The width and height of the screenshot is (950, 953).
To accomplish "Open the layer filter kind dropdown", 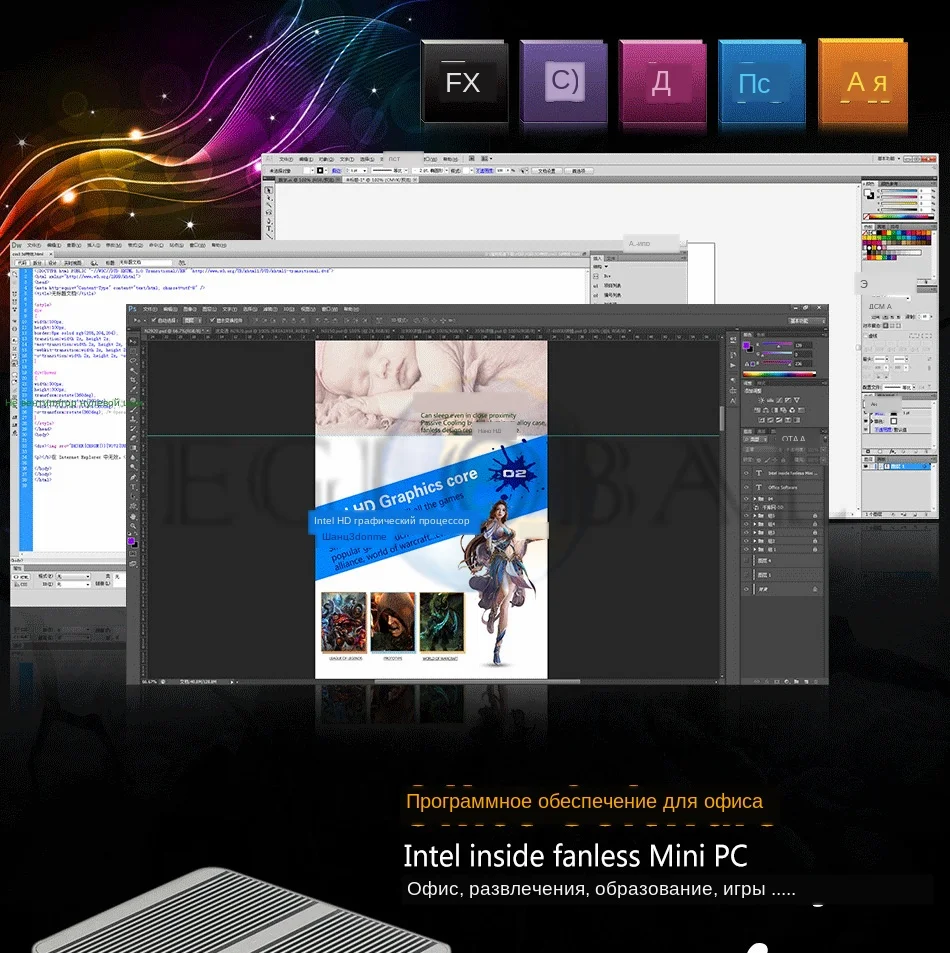I will (756, 439).
